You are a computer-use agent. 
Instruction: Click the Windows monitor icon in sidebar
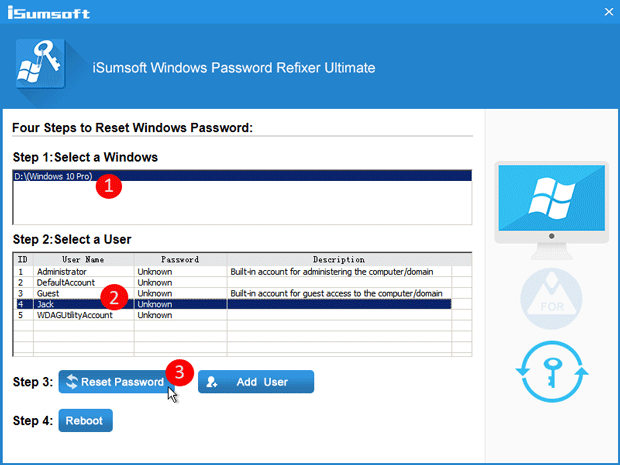tap(552, 210)
